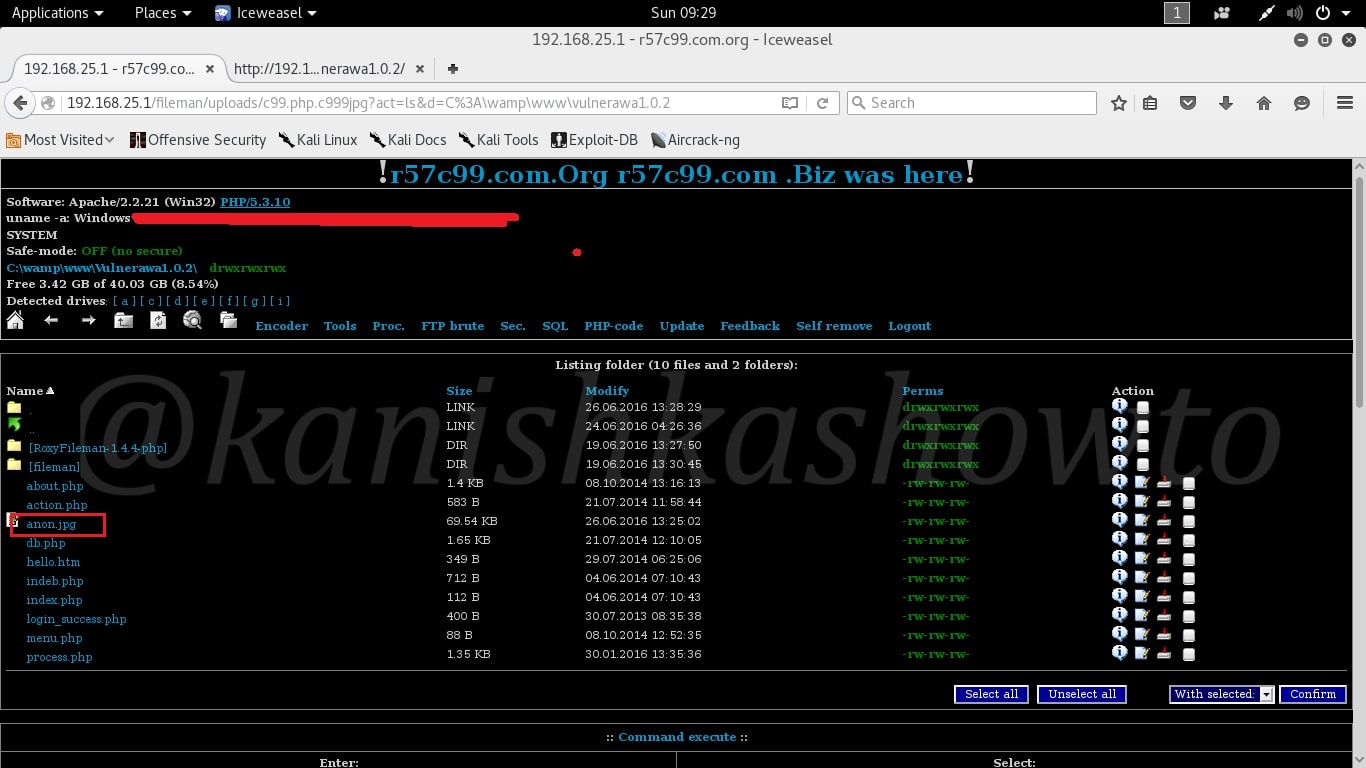Click the Logout link
Screen dimensions: 1366x768
point(910,326)
